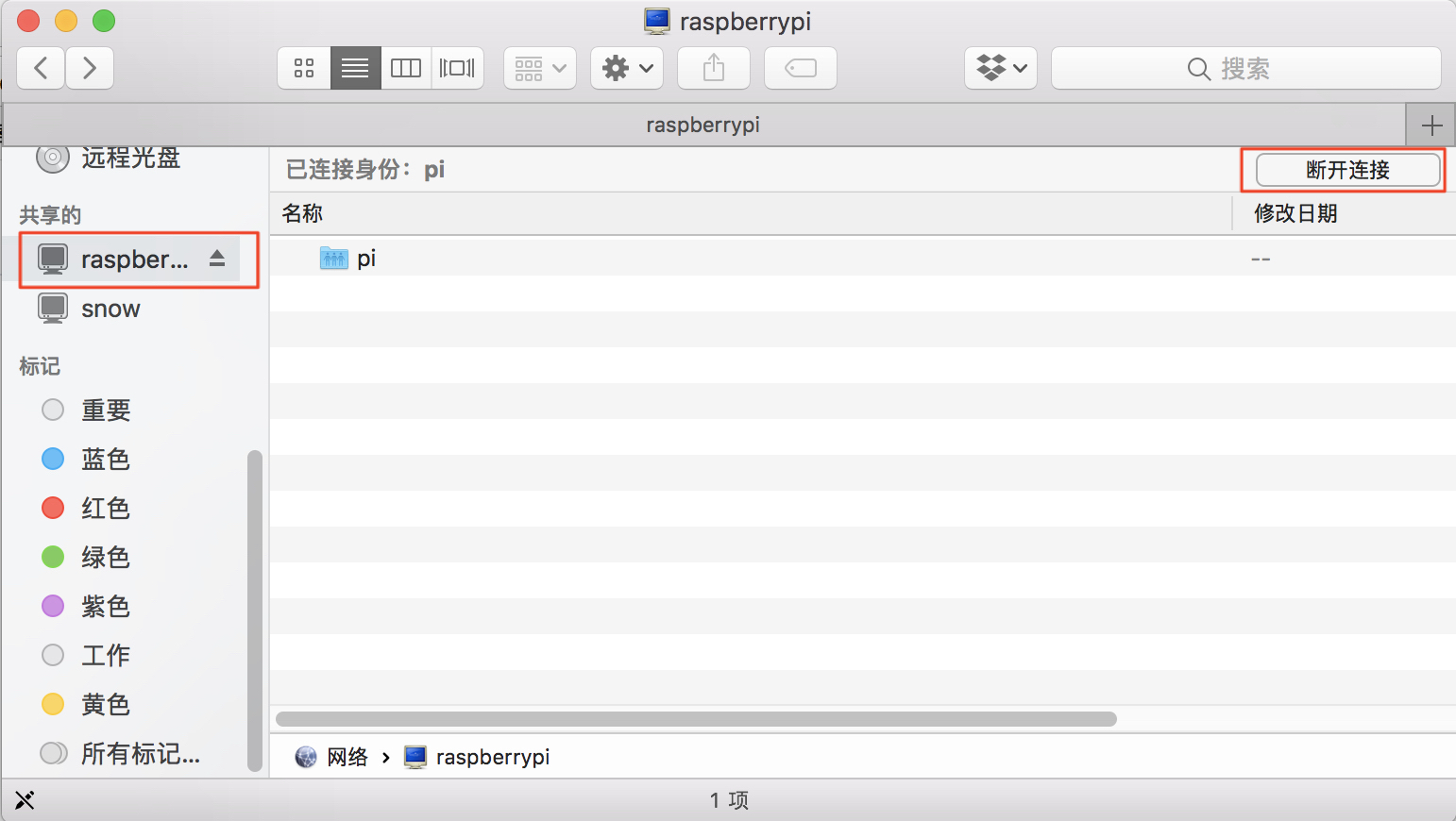This screenshot has height=821, width=1456.
Task: Click the Edit Tags toolbar button
Action: [801, 68]
